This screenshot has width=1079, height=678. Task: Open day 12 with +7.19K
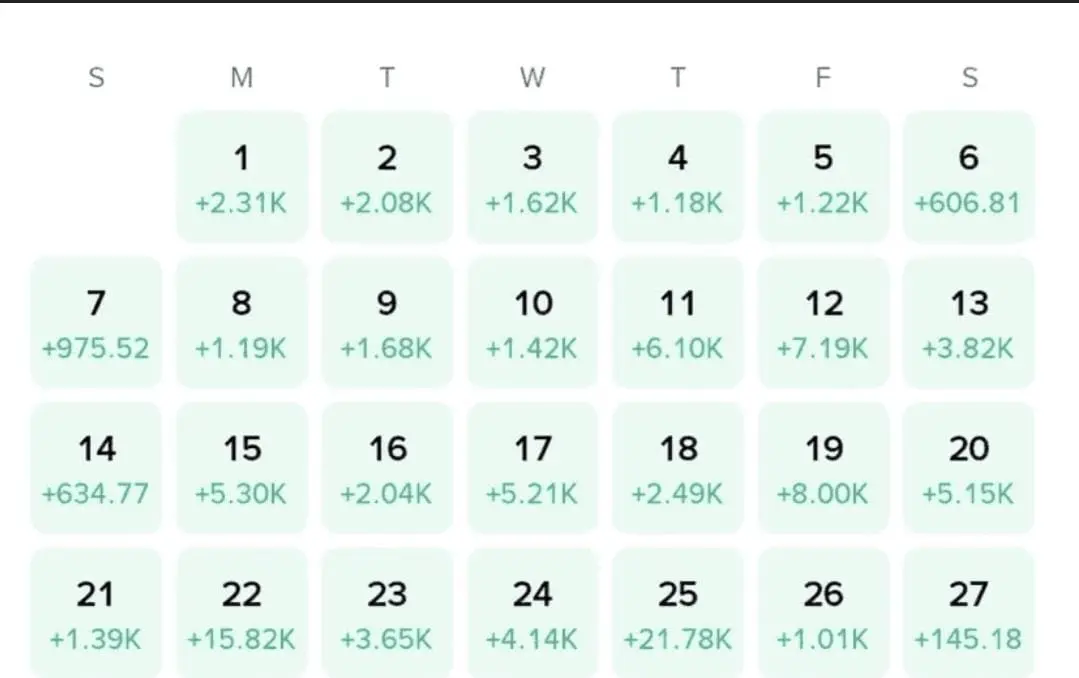[824, 323]
